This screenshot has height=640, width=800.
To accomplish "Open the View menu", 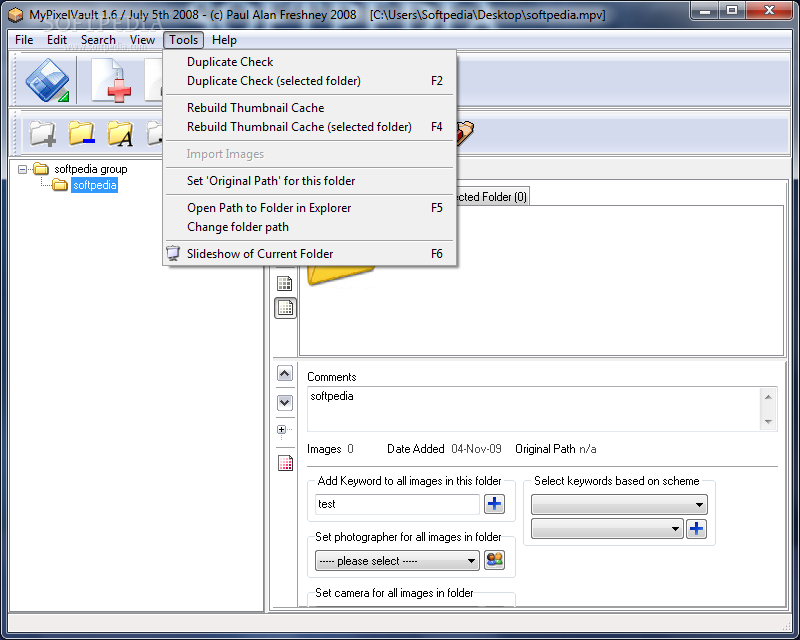I will pyautogui.click(x=142, y=40).
